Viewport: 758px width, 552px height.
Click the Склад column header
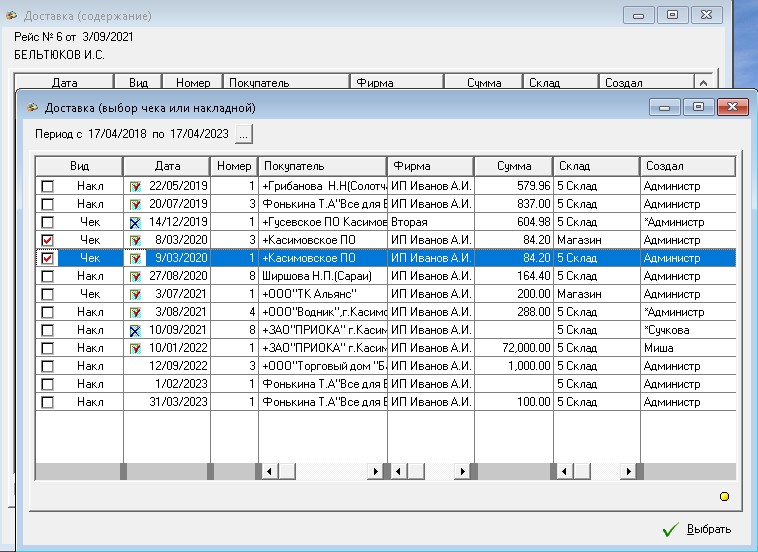pos(596,166)
